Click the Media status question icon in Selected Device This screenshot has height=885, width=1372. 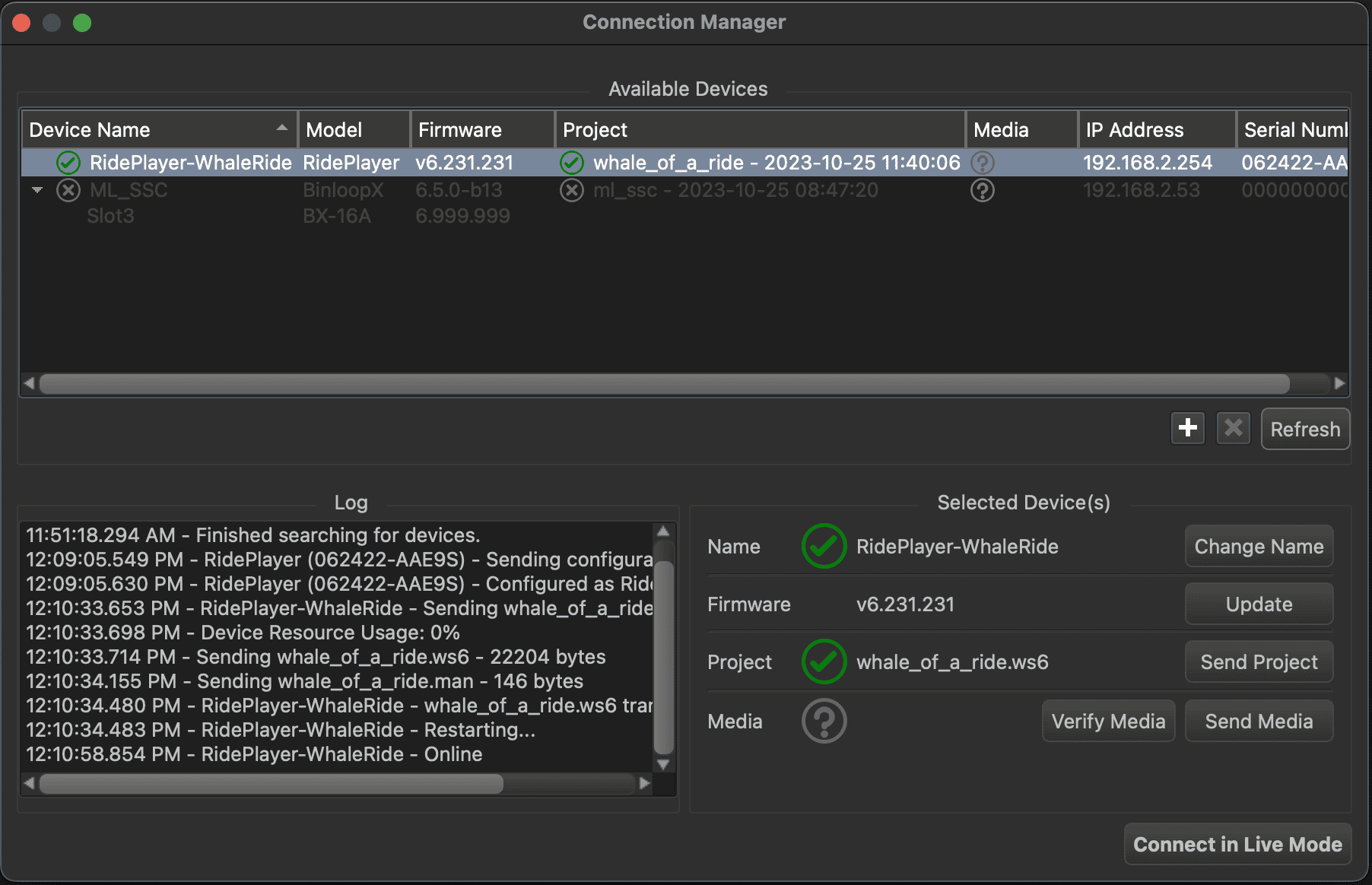pyautogui.click(x=824, y=721)
